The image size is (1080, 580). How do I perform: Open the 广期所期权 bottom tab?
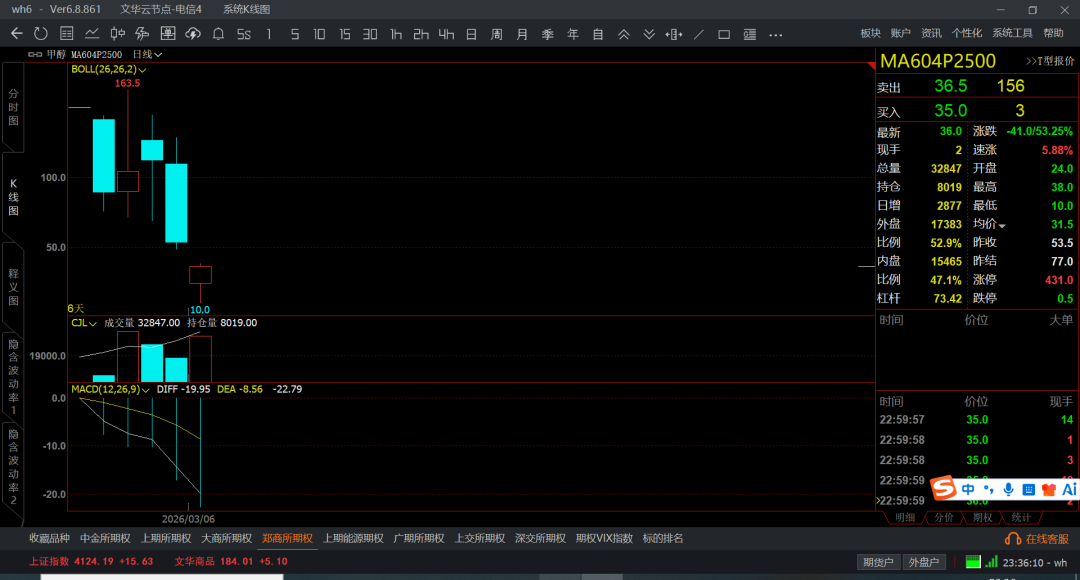click(419, 539)
